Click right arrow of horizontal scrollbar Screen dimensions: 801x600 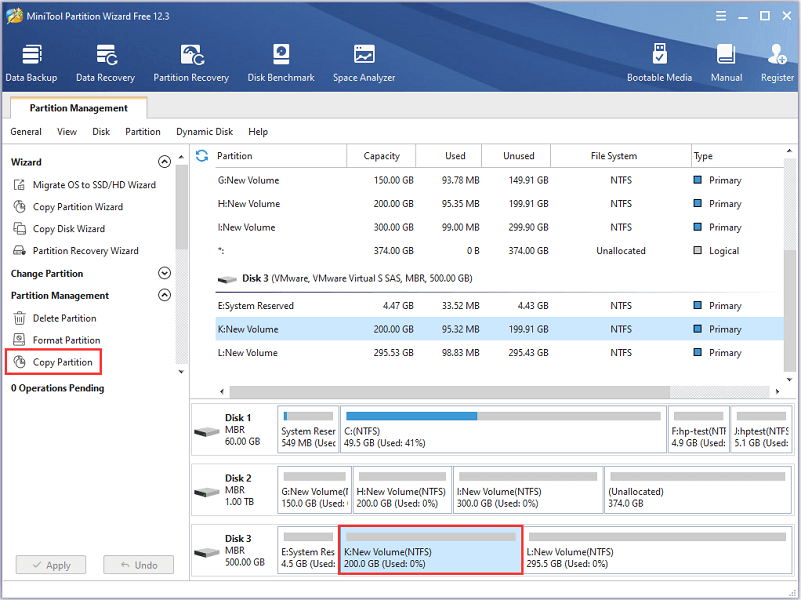[x=778, y=392]
